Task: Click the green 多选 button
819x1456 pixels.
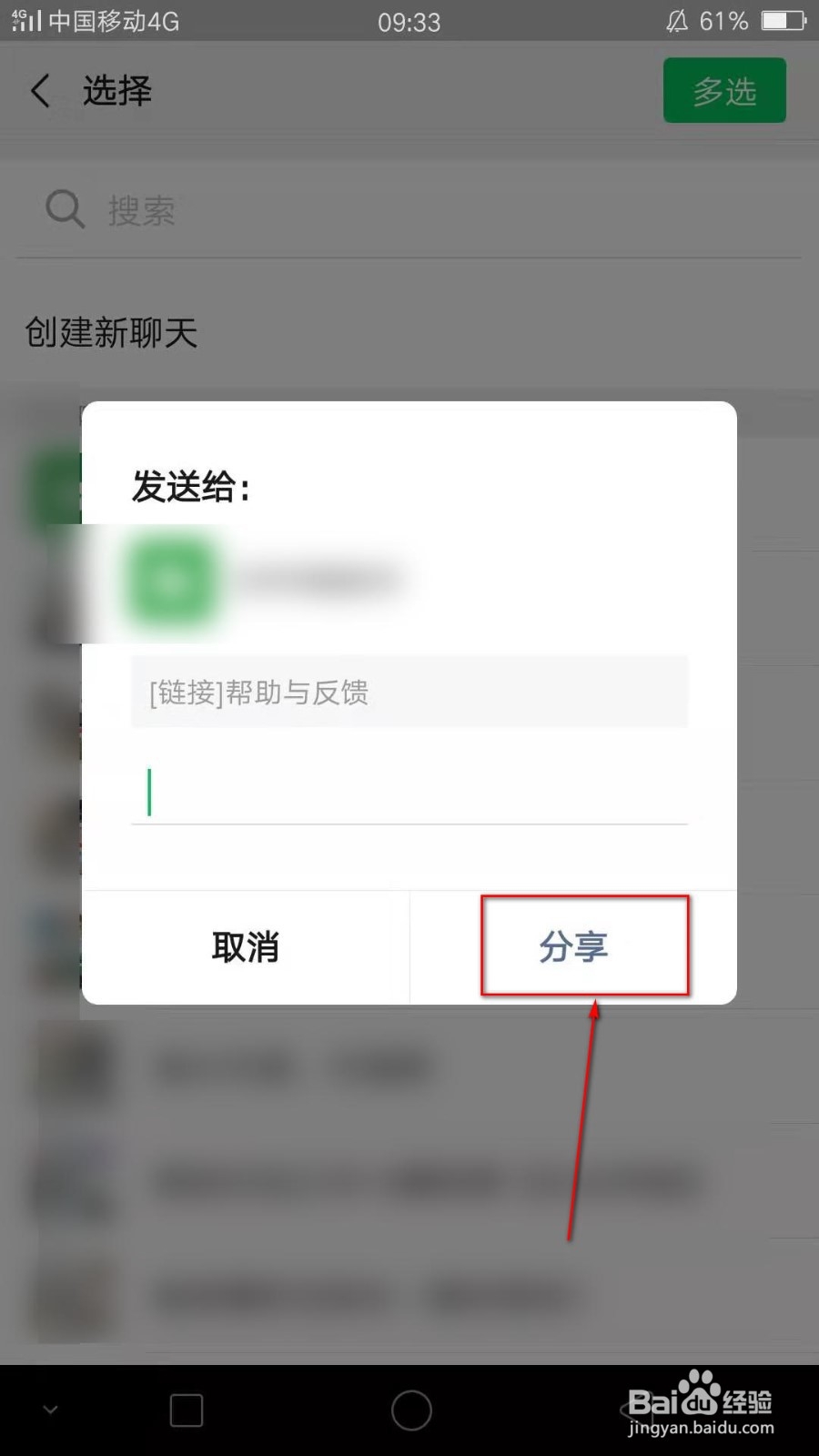Action: [724, 90]
